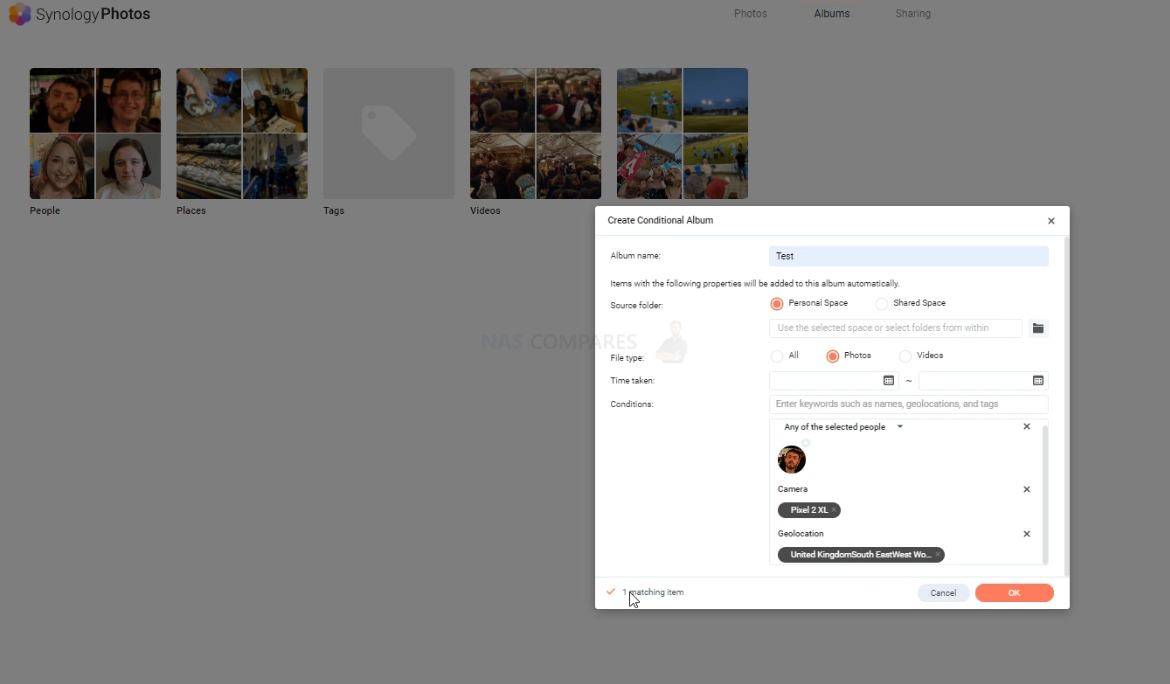This screenshot has height=684, width=1170.
Task: Open the People album thumbnail
Action: click(x=95, y=134)
